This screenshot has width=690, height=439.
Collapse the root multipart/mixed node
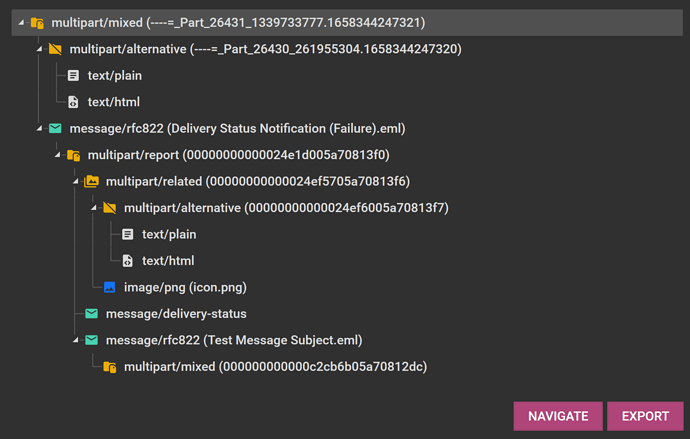pos(21,22)
